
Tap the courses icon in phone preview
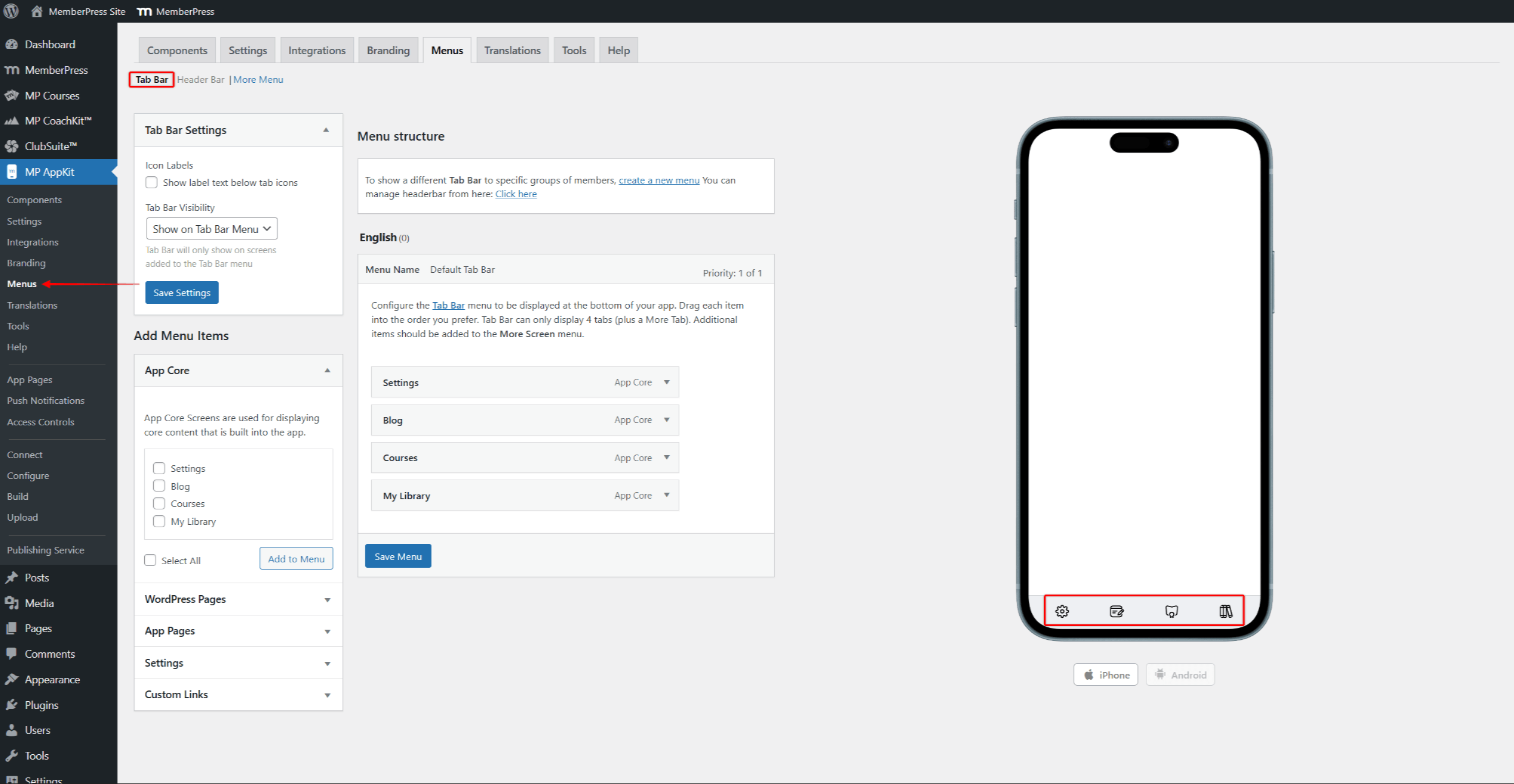(1171, 611)
